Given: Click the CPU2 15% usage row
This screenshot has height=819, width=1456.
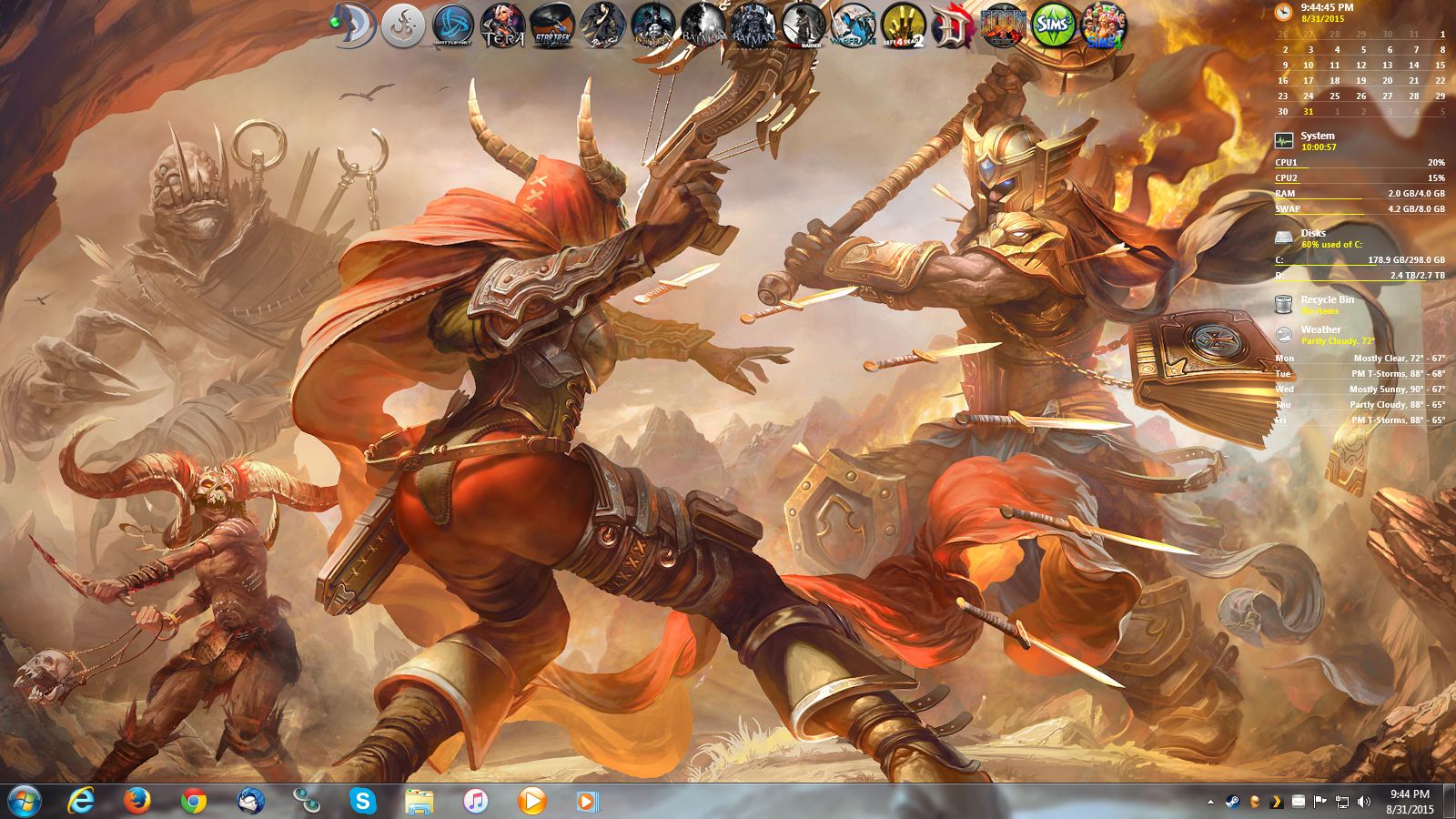Looking at the screenshot, I should click(1360, 178).
